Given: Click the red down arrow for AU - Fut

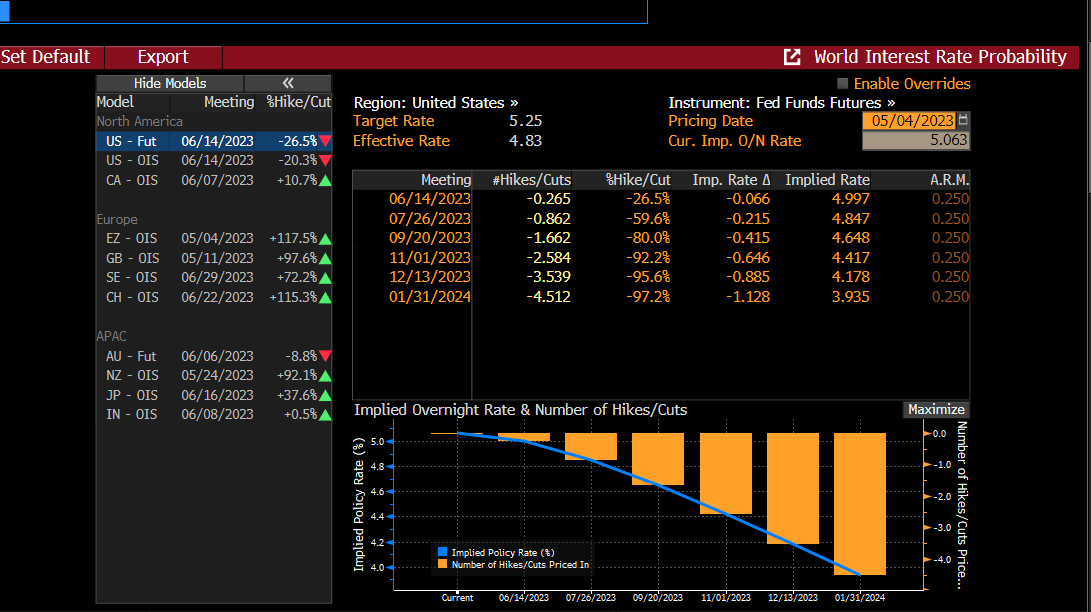Looking at the screenshot, I should (325, 356).
